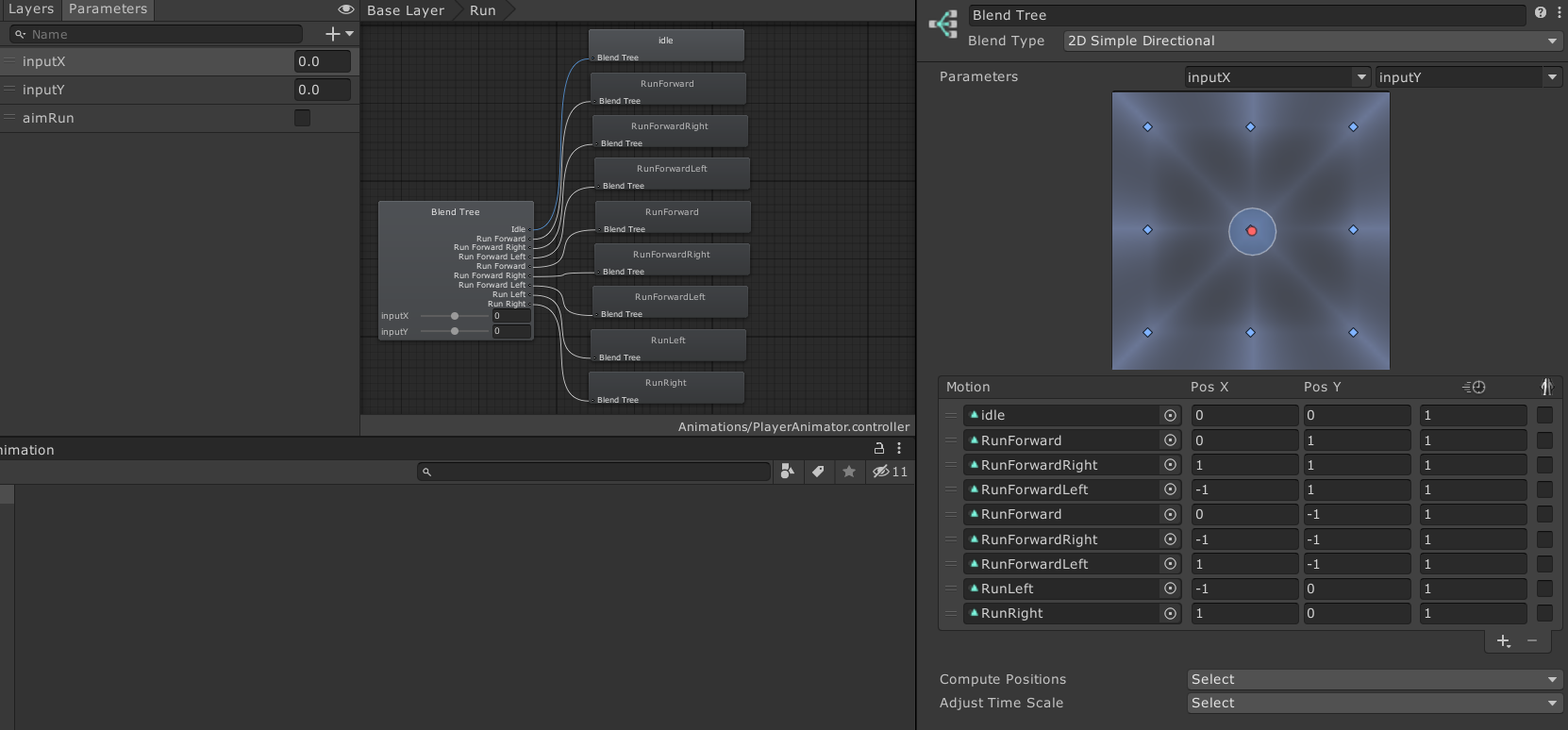
Task: Click the parameter Name search field
Action: (156, 34)
